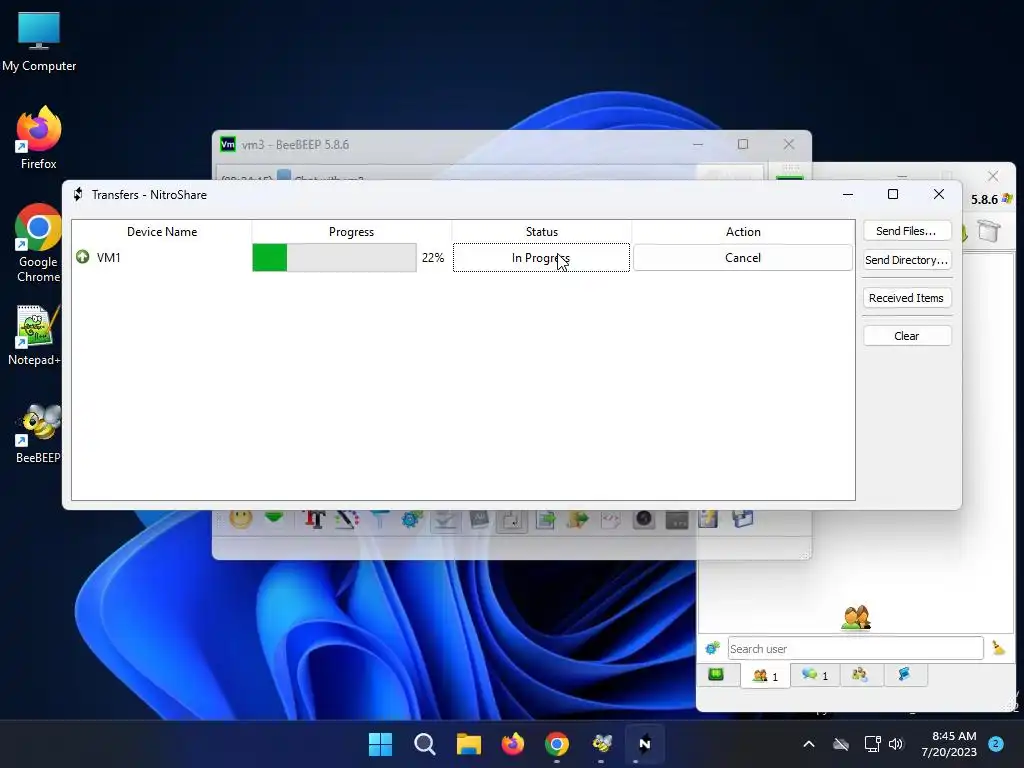Switch to the green BeeBEEP home tab

click(x=716, y=675)
